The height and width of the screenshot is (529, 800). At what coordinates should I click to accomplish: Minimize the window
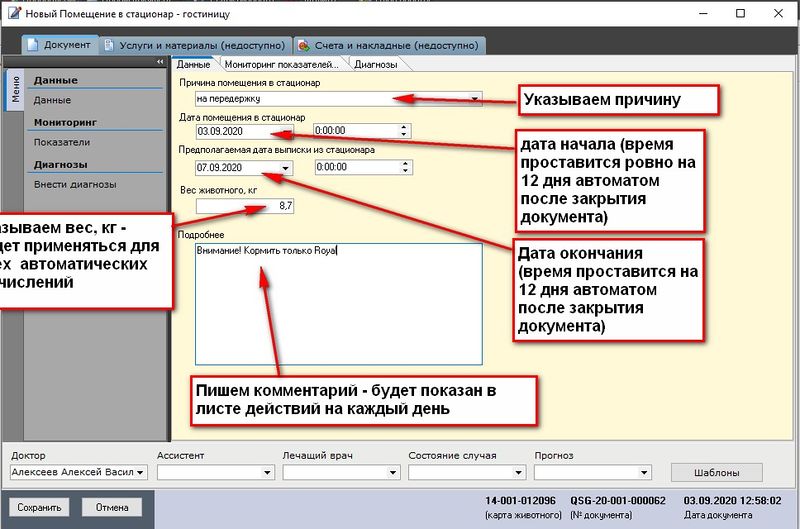pyautogui.click(x=703, y=13)
